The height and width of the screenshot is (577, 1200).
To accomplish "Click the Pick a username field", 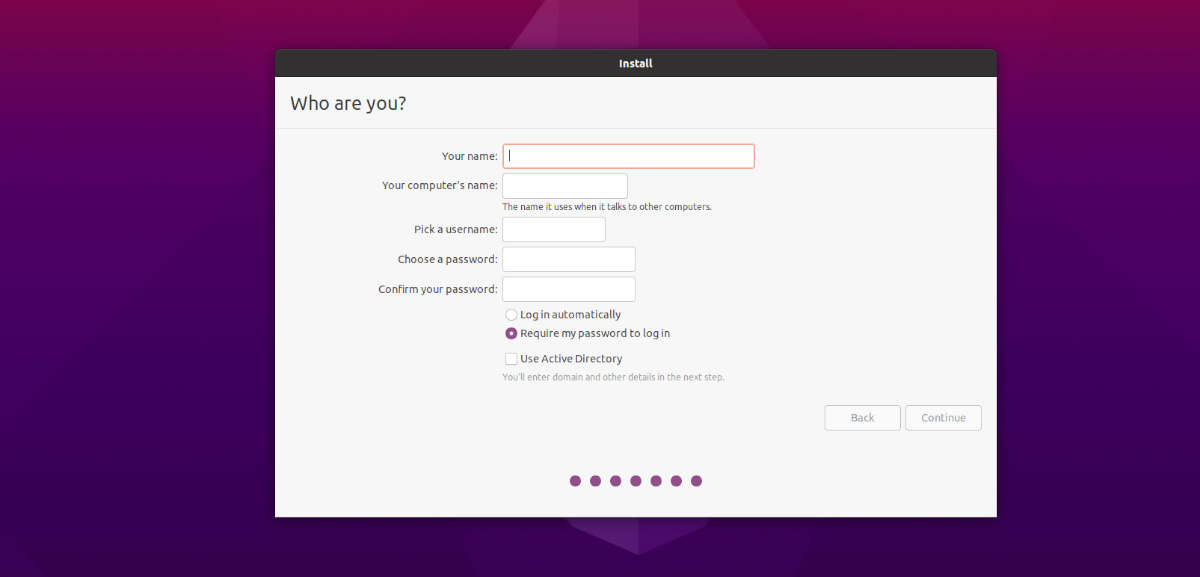I will click(x=554, y=230).
